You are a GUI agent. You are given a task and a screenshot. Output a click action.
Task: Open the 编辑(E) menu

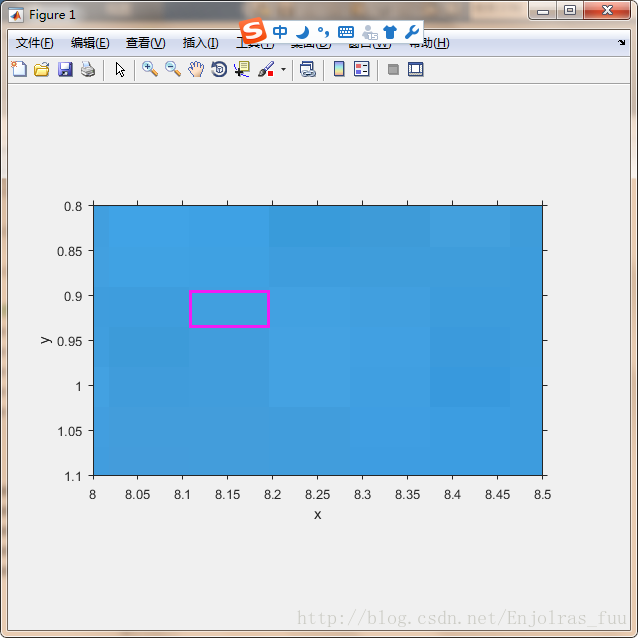(x=90, y=43)
